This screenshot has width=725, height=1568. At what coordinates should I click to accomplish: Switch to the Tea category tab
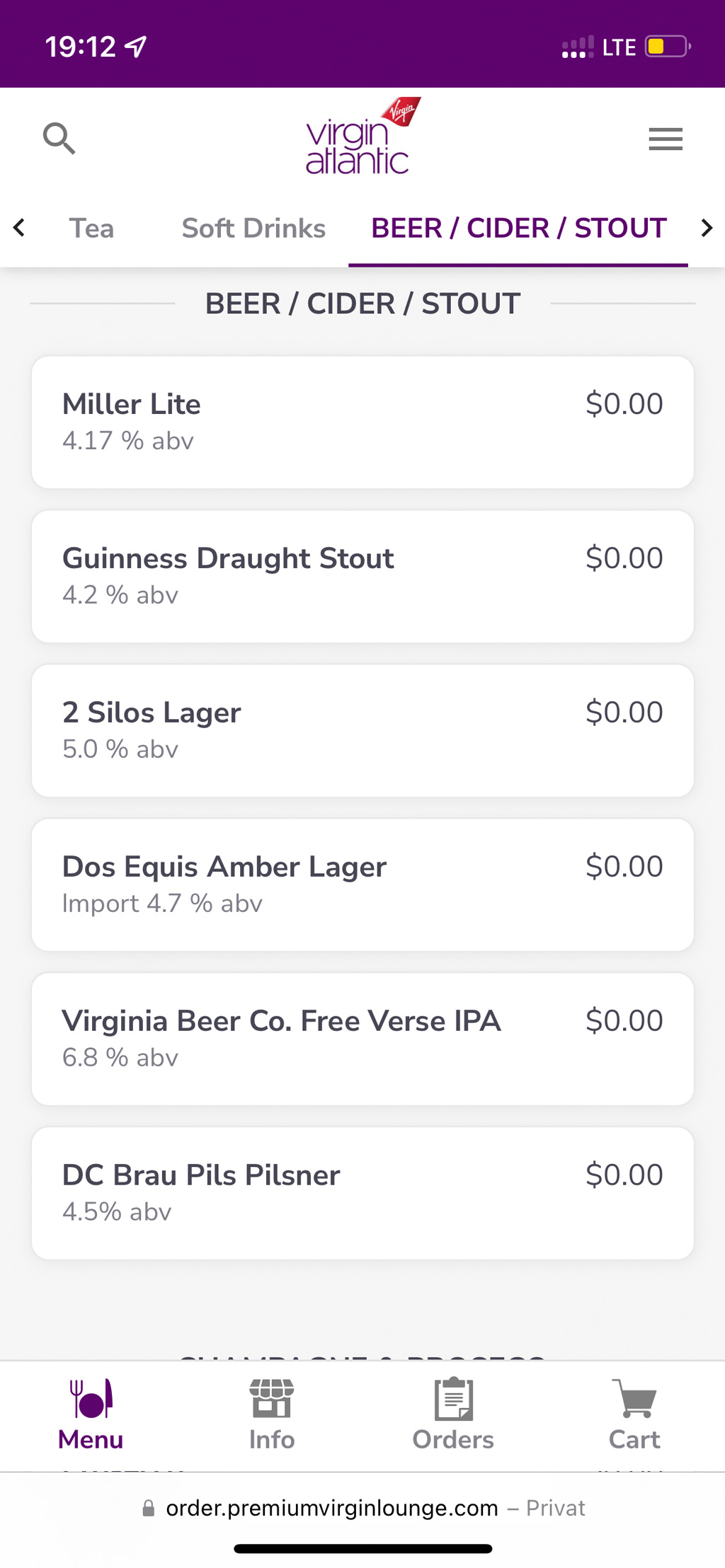tap(91, 229)
